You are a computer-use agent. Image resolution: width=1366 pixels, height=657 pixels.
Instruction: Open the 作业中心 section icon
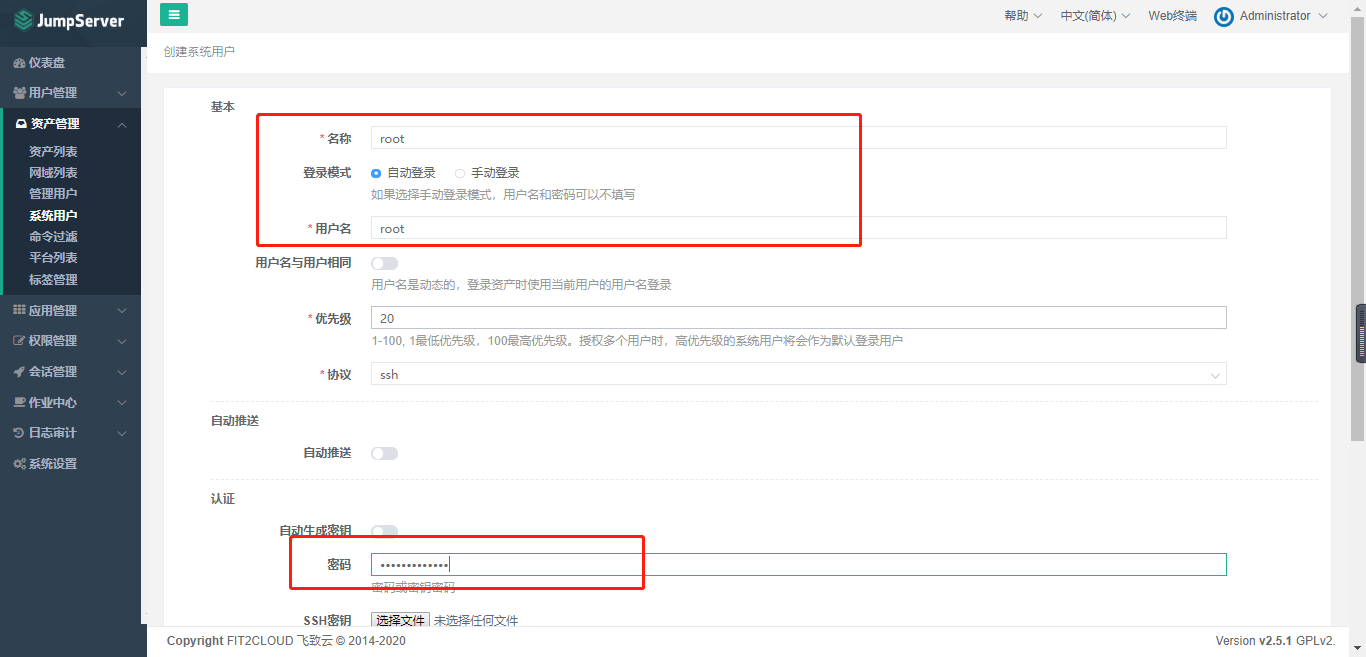click(x=20, y=401)
